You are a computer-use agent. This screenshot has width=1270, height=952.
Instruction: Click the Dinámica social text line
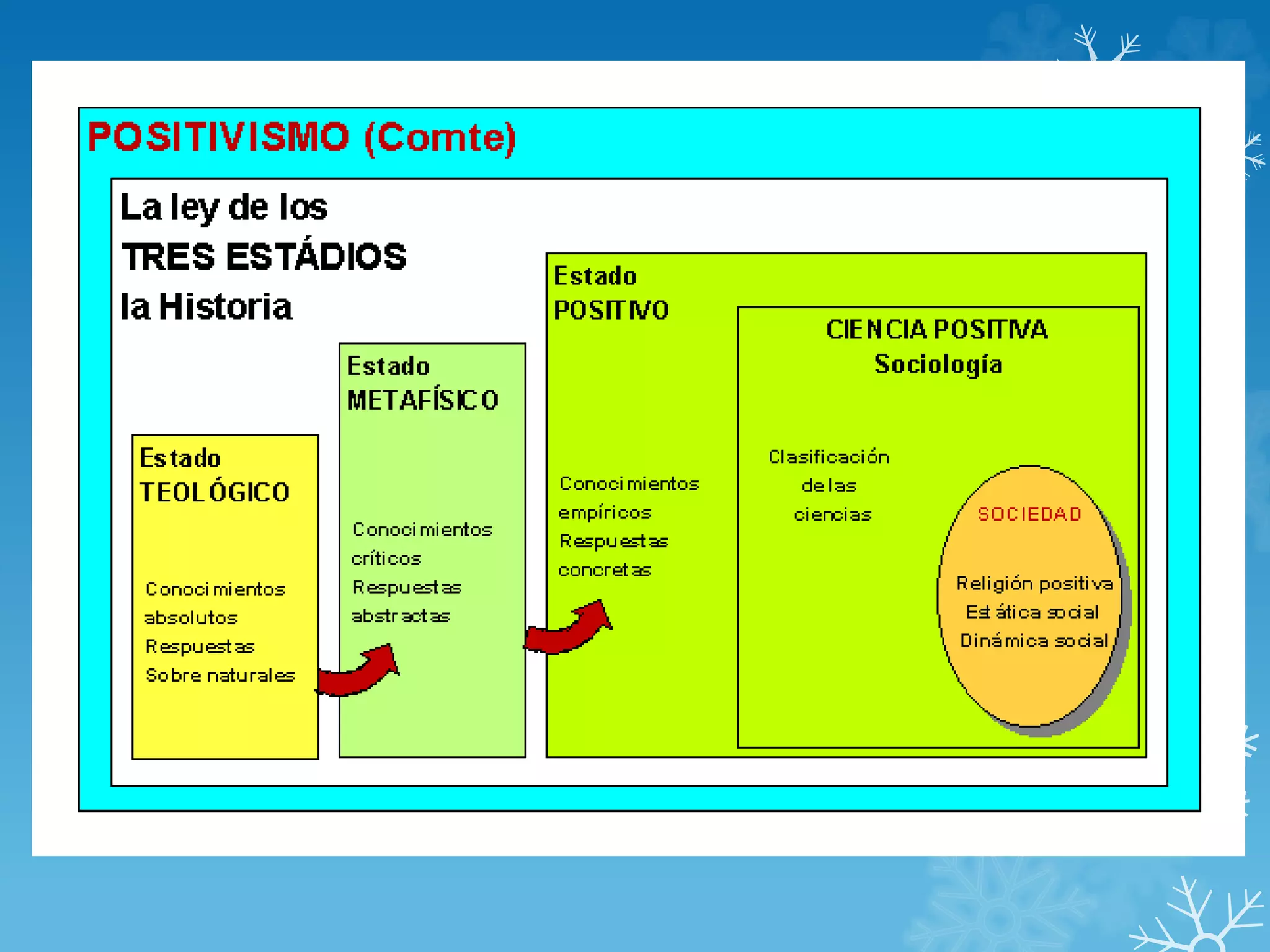[1034, 641]
